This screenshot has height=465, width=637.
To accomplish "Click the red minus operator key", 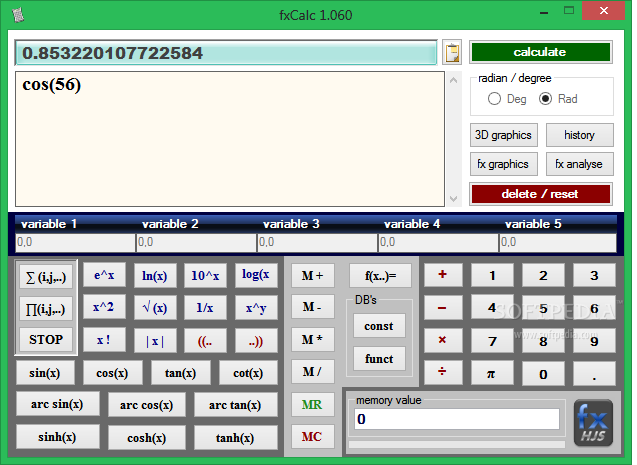I will tap(443, 308).
